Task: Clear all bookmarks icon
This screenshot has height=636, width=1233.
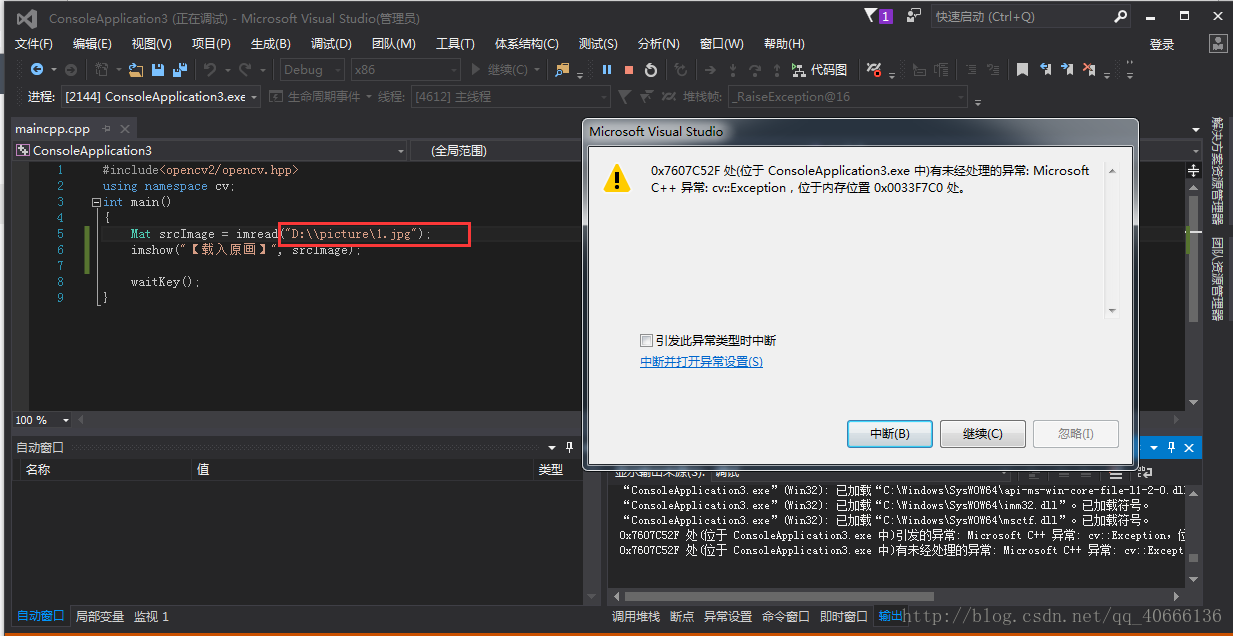Action: point(1089,70)
